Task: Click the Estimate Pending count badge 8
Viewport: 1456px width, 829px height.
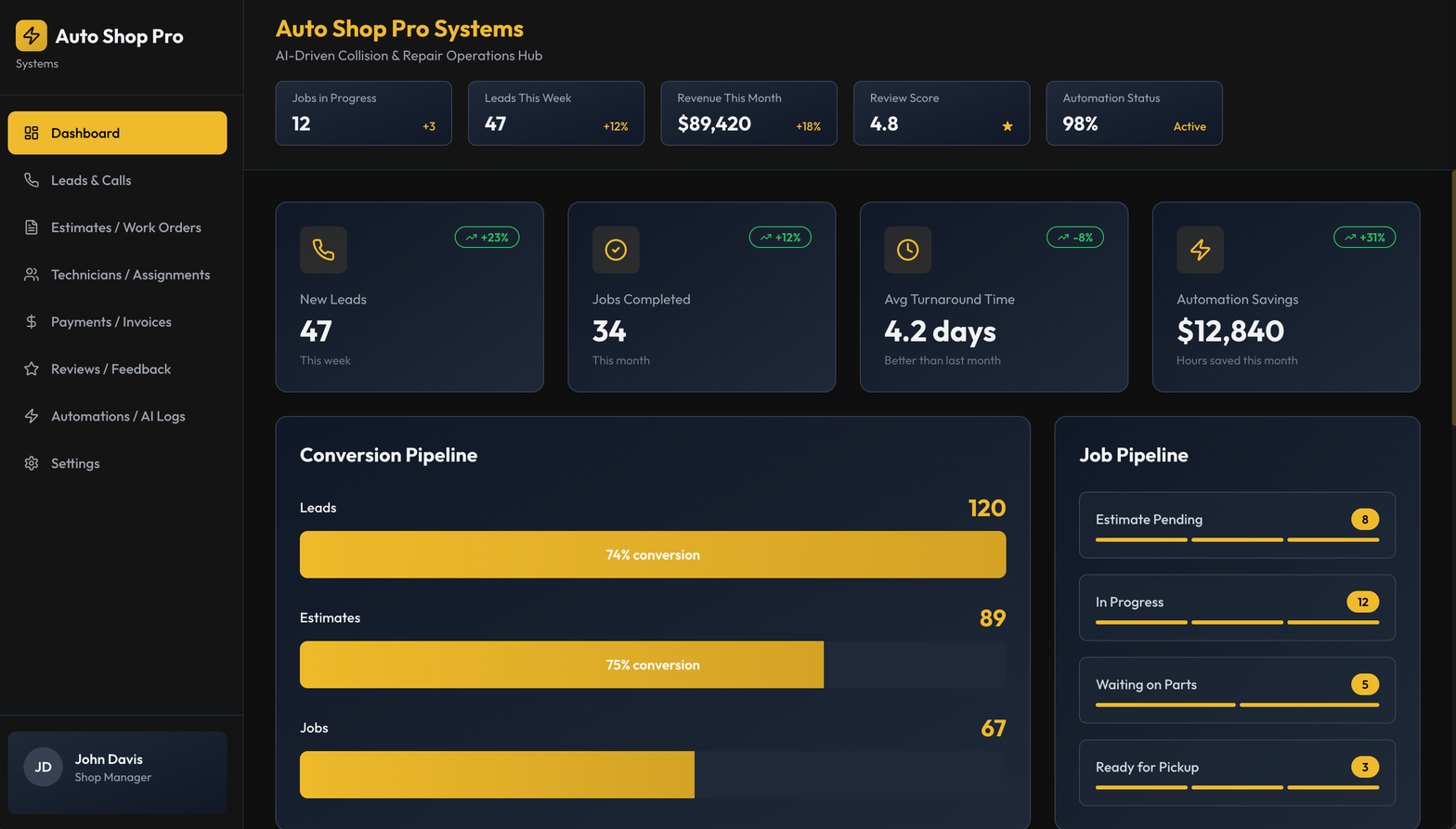Action: [1365, 520]
